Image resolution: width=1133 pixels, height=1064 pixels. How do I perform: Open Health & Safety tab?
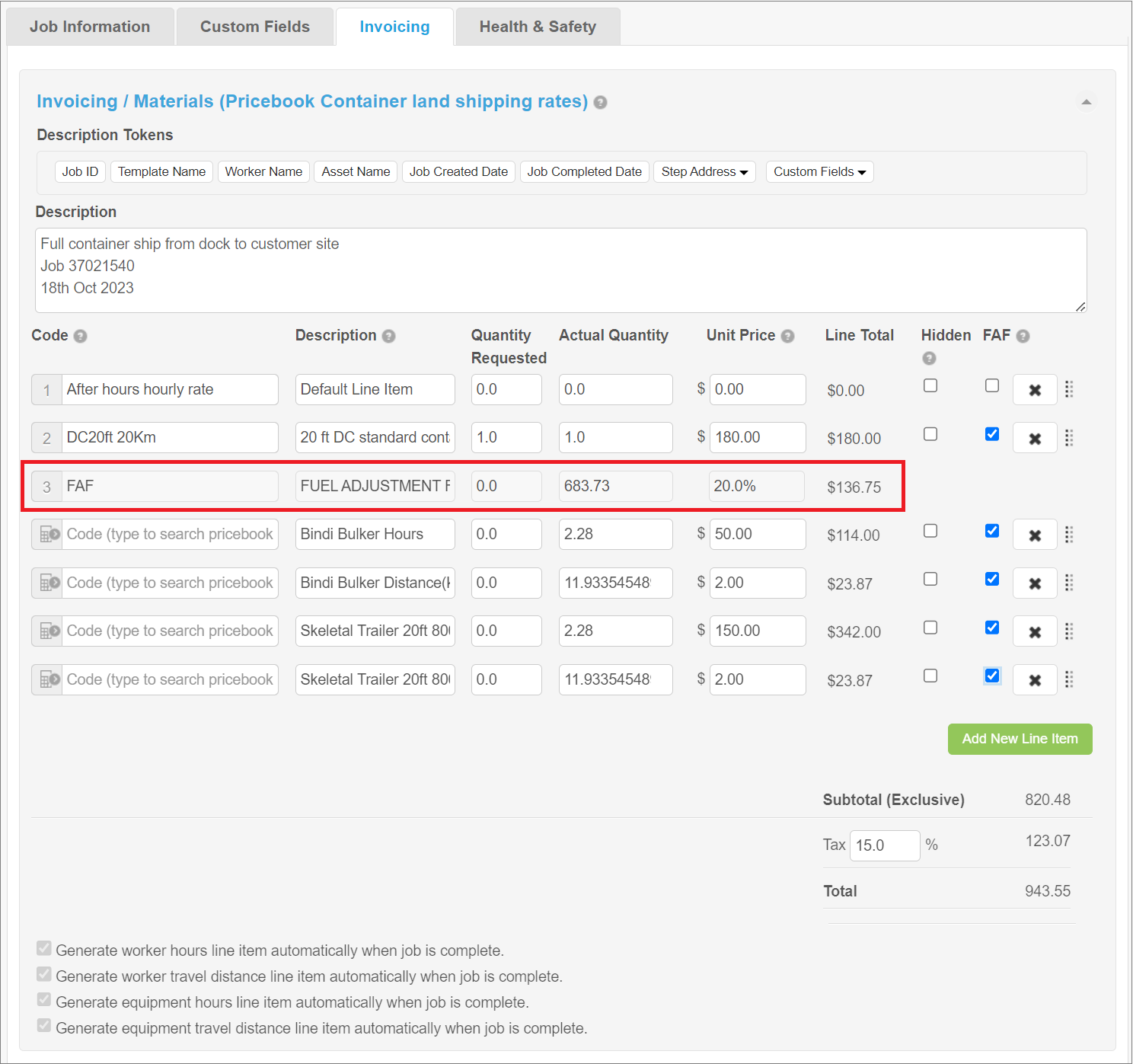(x=538, y=27)
